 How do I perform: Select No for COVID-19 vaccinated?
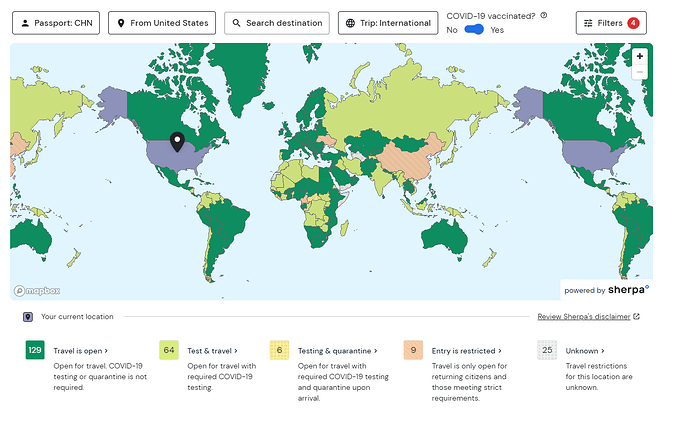pyautogui.click(x=452, y=30)
